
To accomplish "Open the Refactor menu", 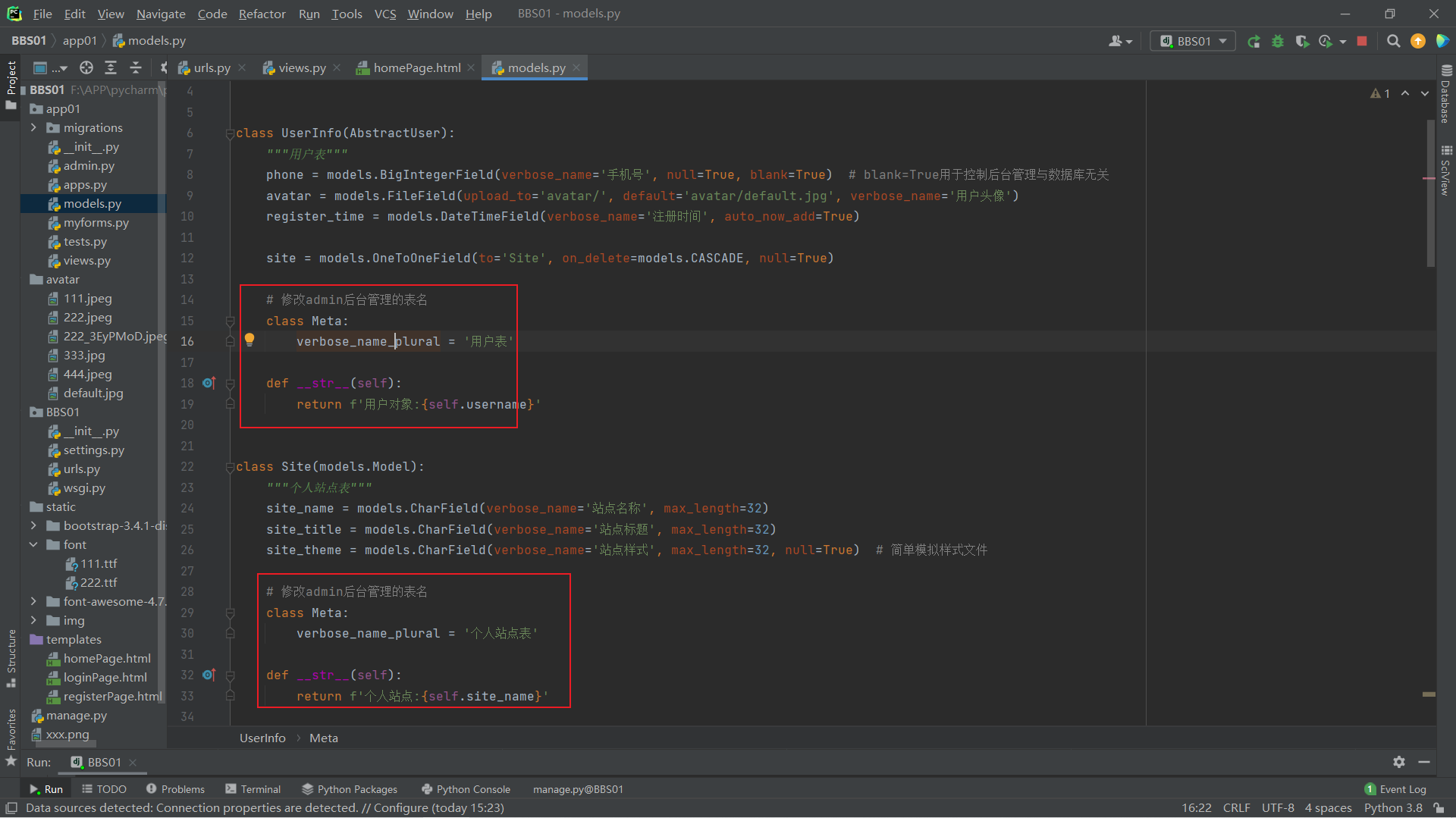I will point(262,14).
